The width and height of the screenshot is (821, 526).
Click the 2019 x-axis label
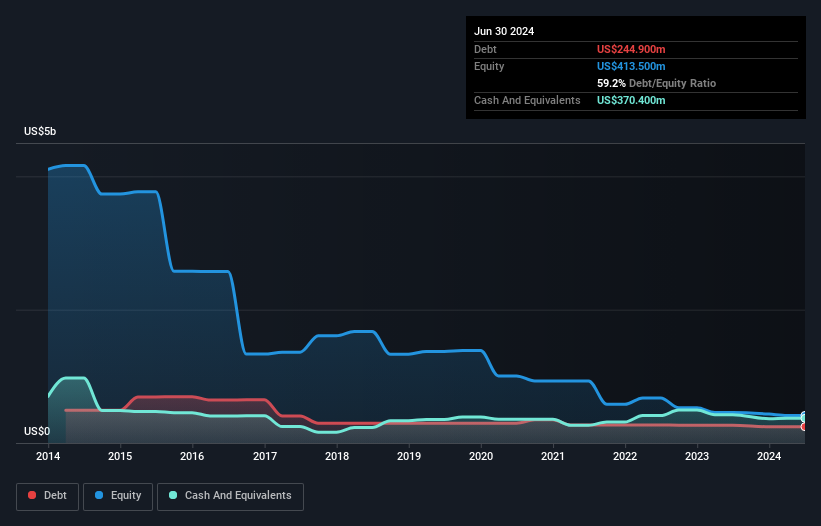tap(409, 456)
